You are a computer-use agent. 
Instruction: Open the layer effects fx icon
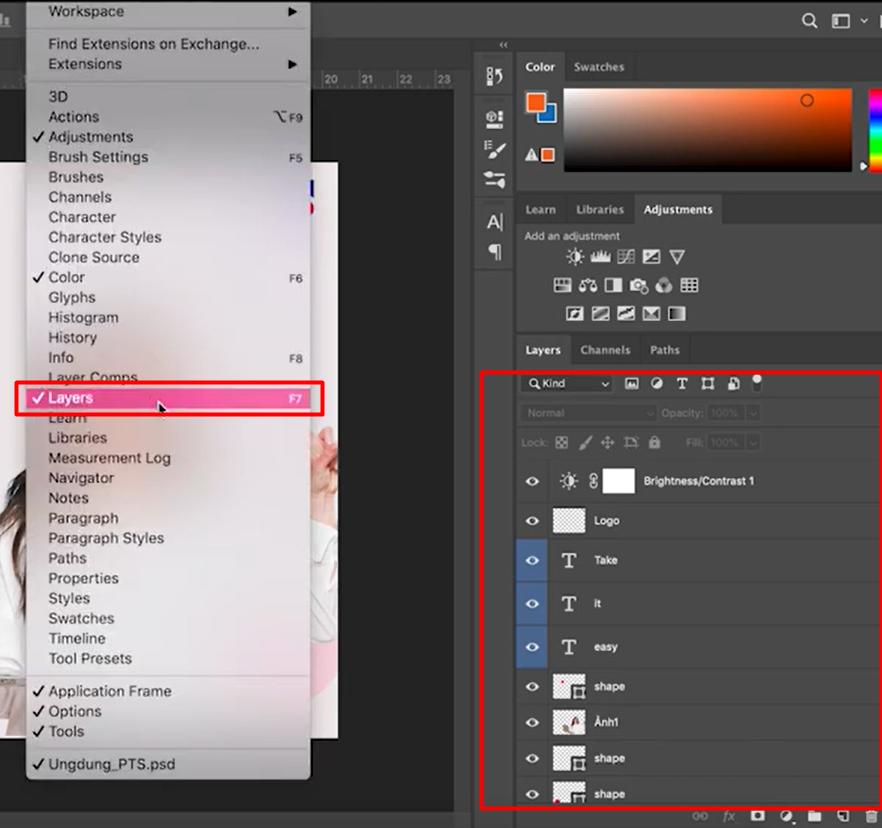coord(727,815)
